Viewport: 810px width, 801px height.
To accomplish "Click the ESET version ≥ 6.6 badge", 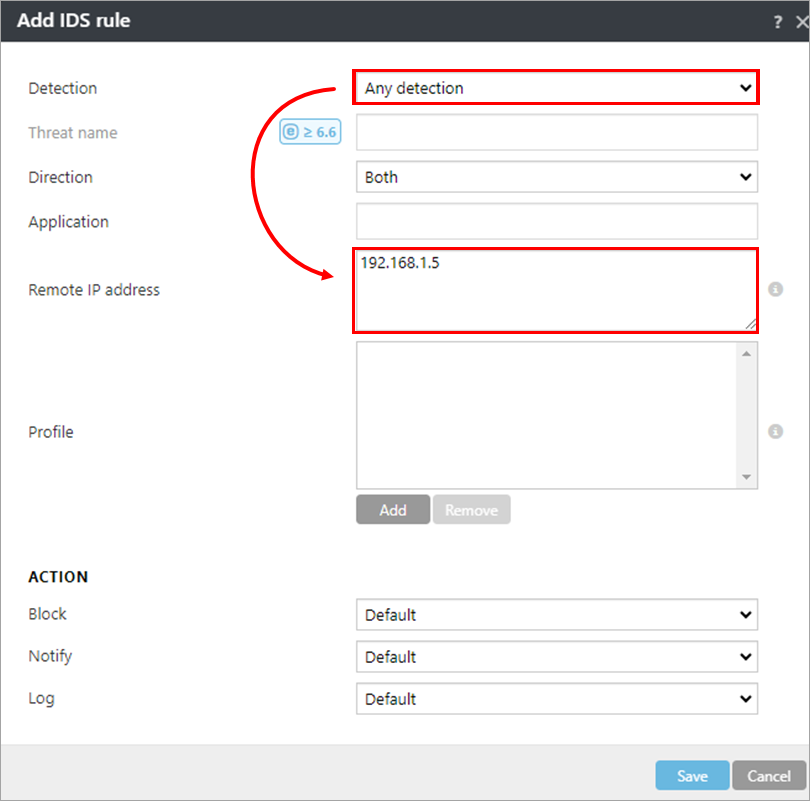I will tap(310, 131).
